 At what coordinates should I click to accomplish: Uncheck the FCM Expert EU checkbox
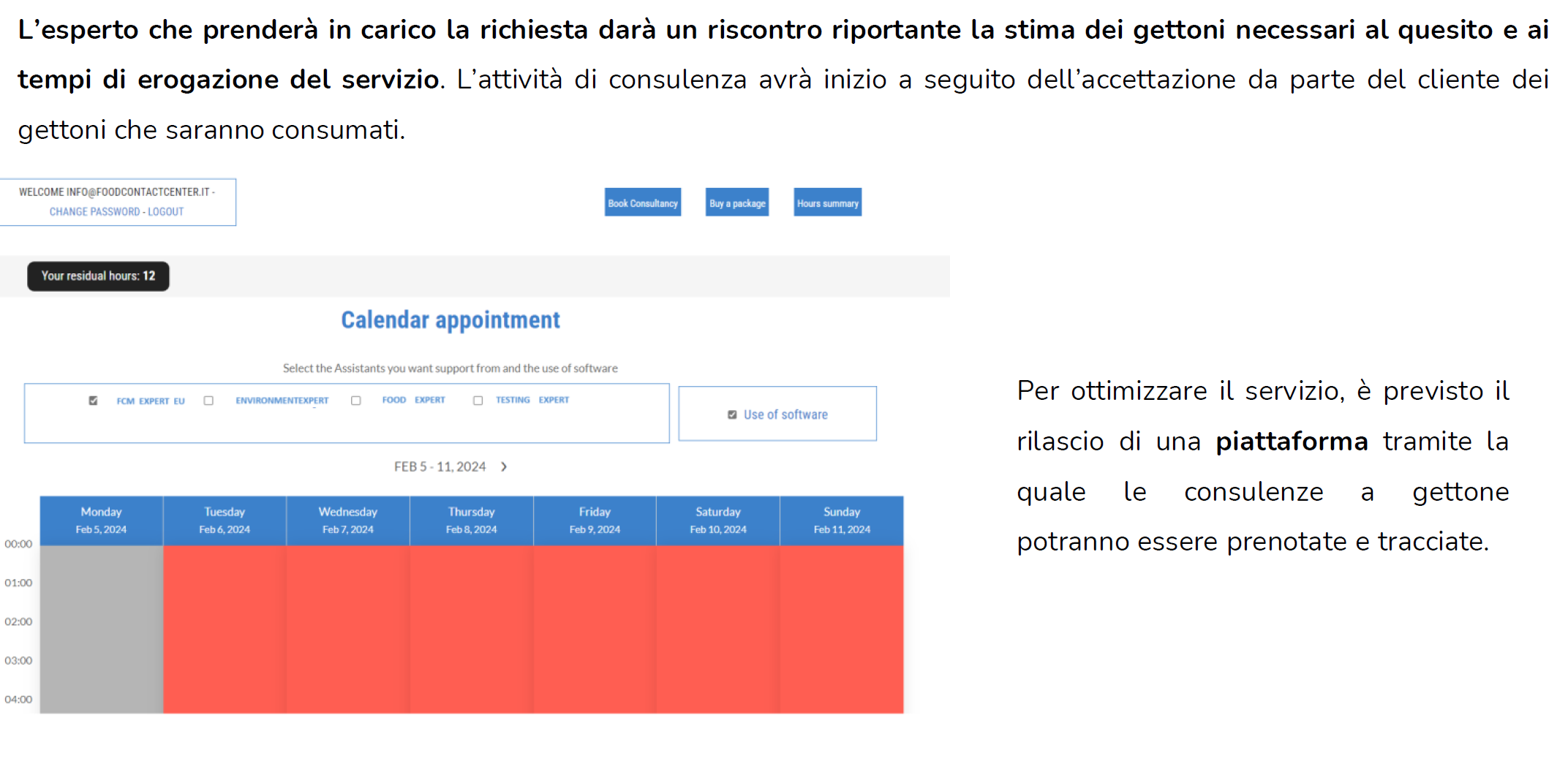93,401
